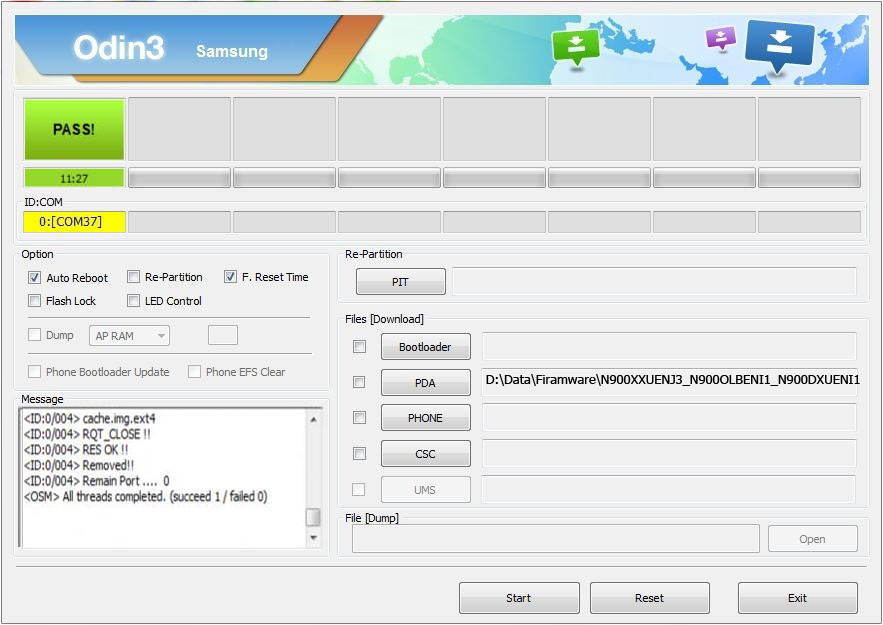Click the PIT button
This screenshot has height=625, width=883.
[x=400, y=282]
